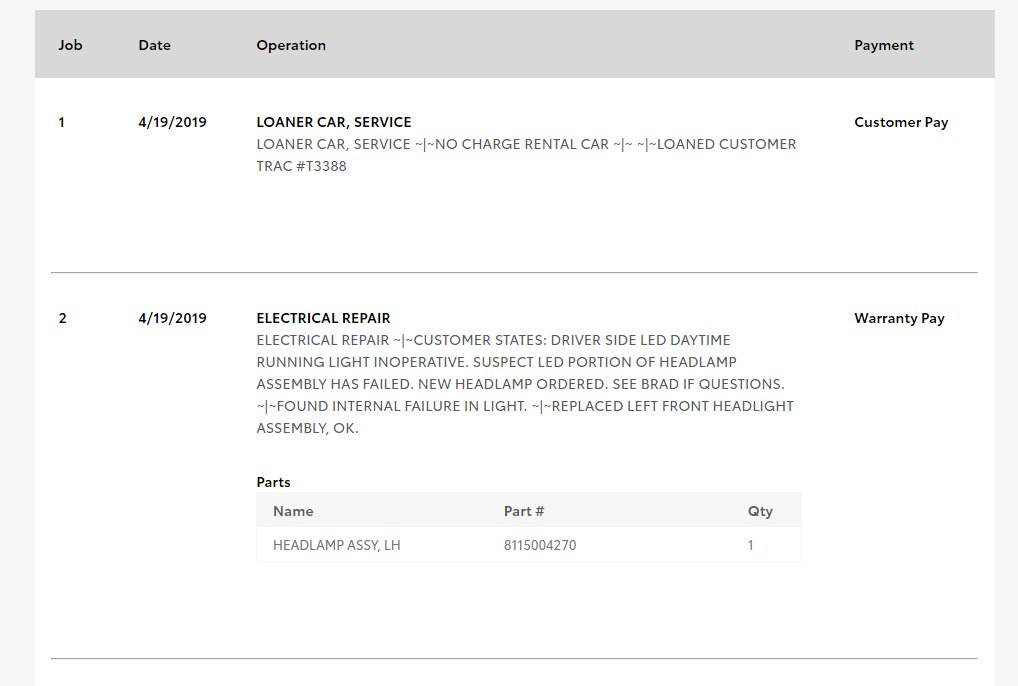
Task: Click the Qty header in parts table
Action: click(760, 511)
